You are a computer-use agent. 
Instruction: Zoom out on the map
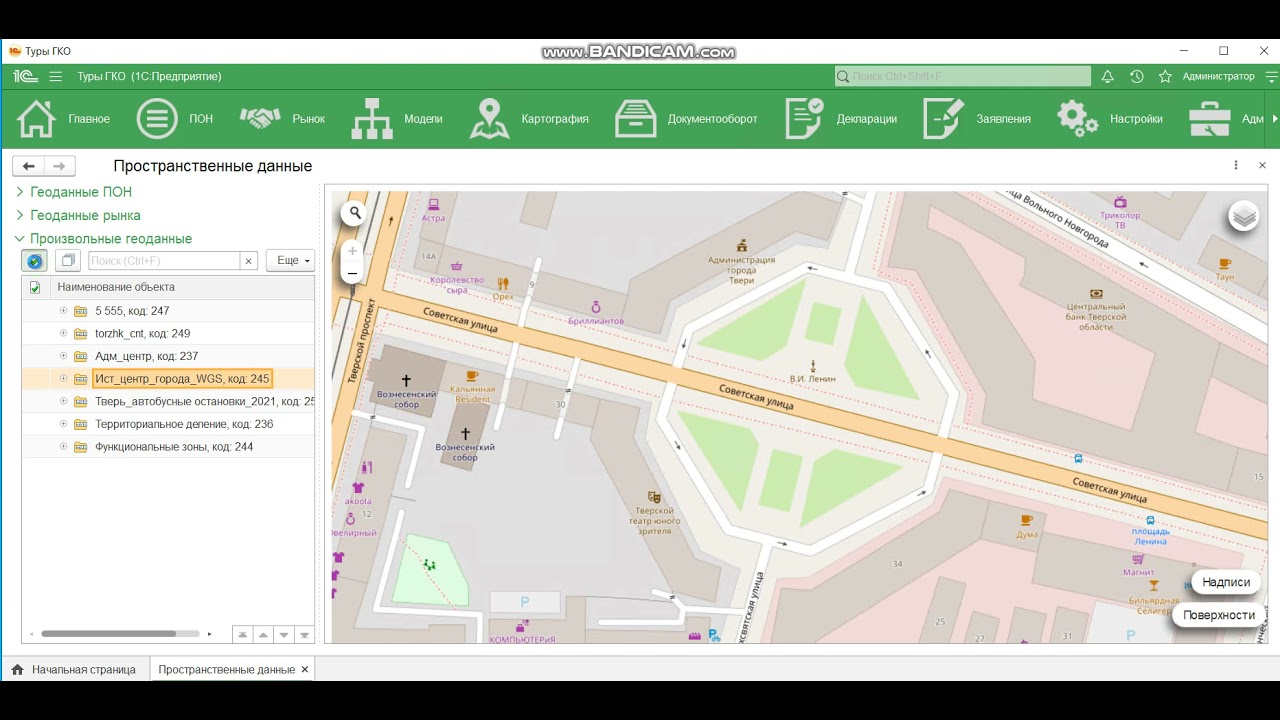[352, 273]
